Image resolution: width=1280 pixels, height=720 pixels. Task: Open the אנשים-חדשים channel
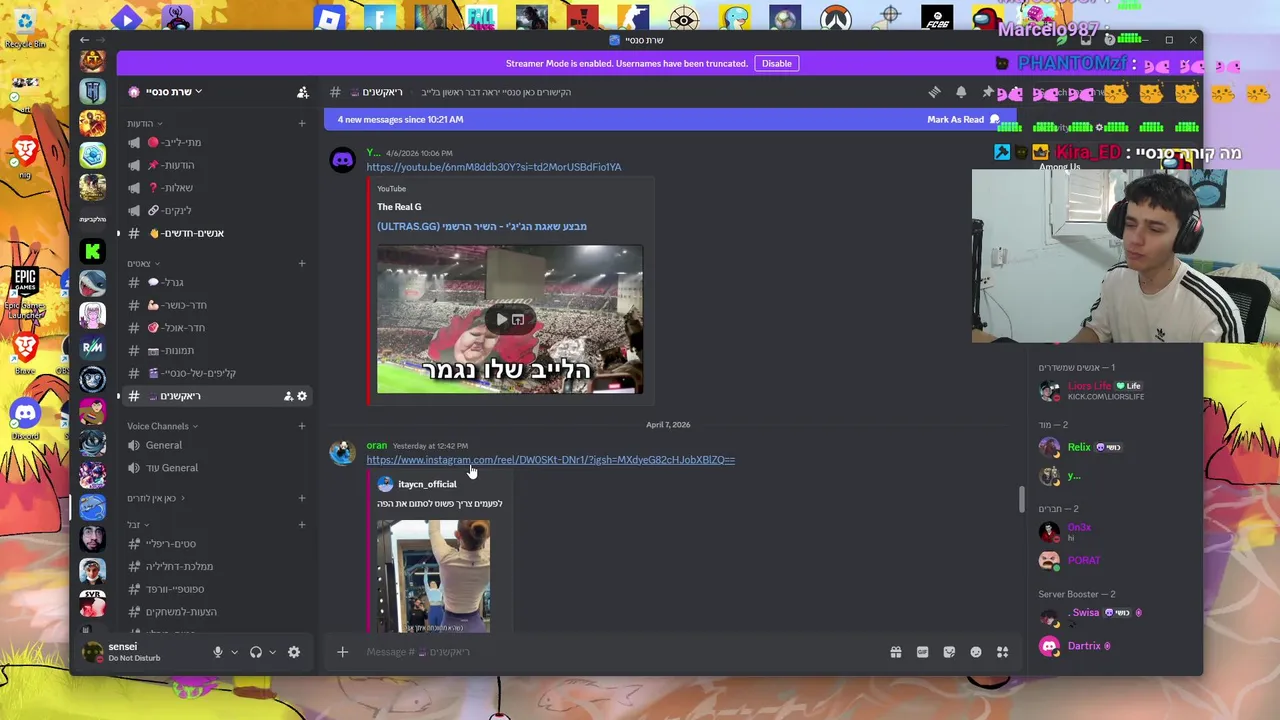(216, 233)
